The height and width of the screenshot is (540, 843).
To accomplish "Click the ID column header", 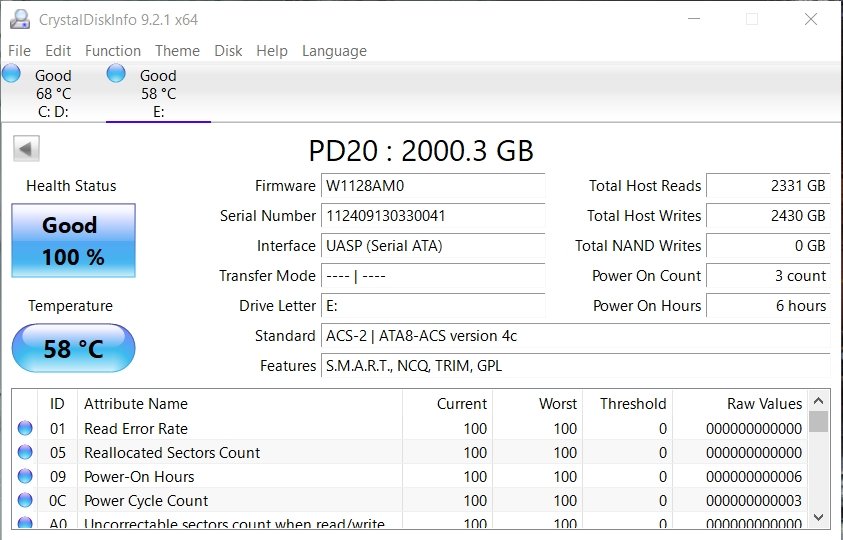I will point(58,403).
